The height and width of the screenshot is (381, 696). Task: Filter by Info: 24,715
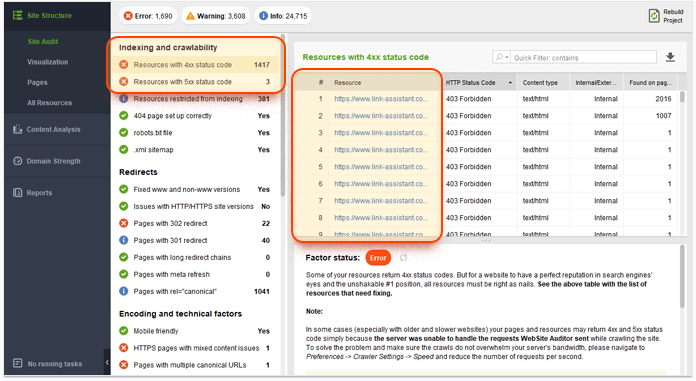(x=283, y=16)
